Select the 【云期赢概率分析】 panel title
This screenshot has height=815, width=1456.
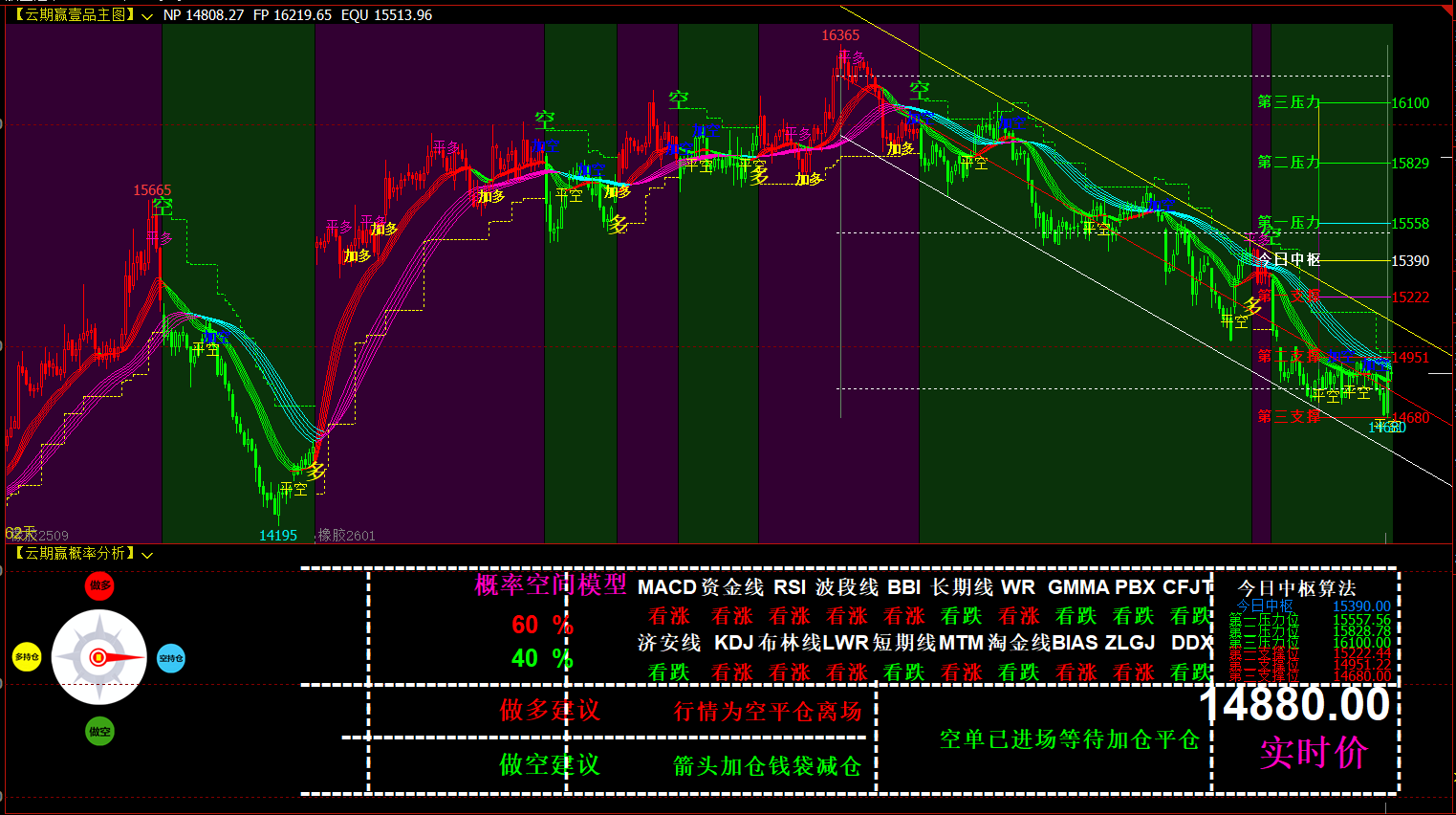[x=74, y=554]
